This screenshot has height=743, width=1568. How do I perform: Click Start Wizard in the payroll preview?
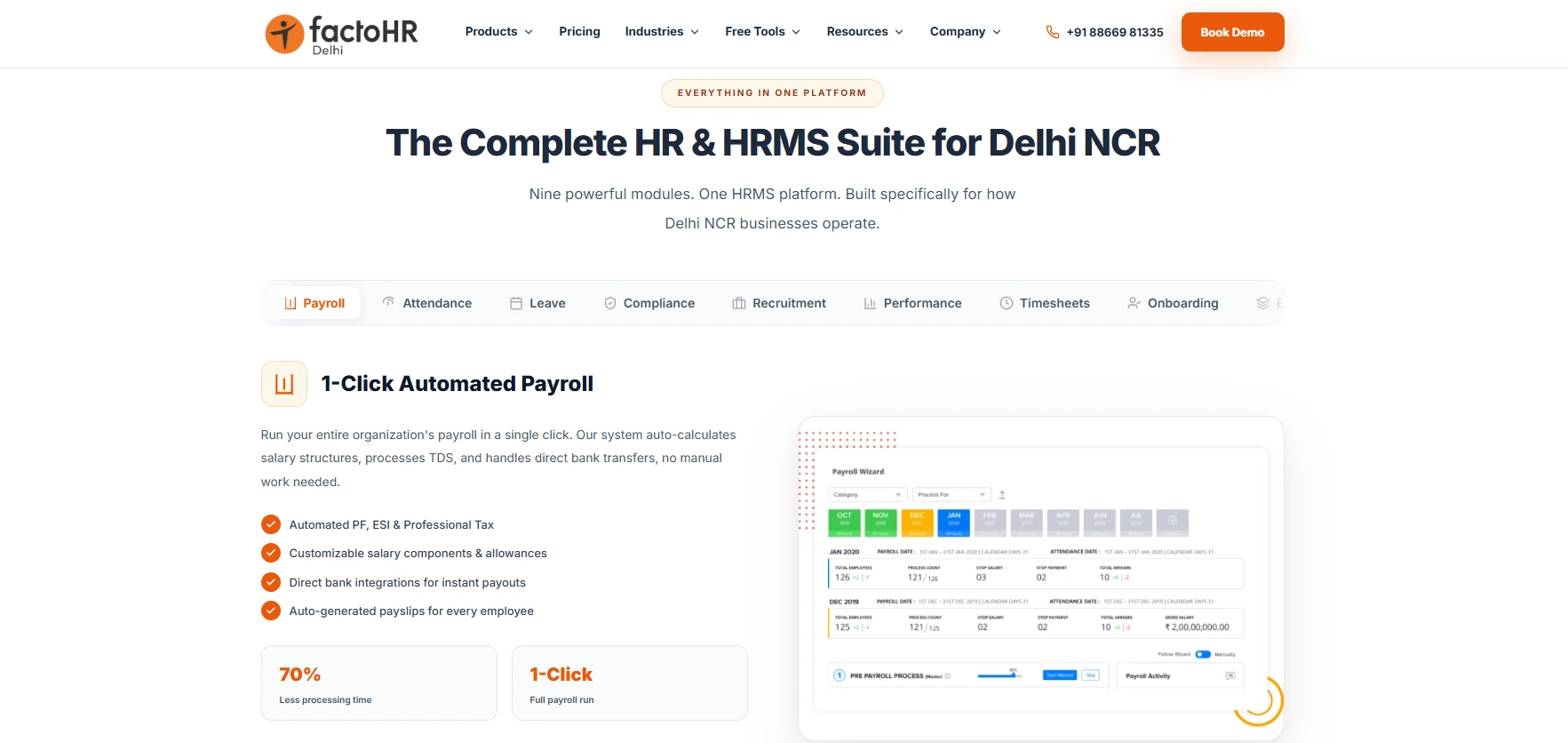(x=1060, y=675)
